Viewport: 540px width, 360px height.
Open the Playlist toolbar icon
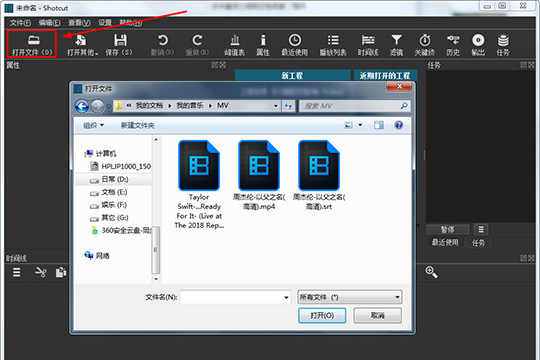point(333,40)
